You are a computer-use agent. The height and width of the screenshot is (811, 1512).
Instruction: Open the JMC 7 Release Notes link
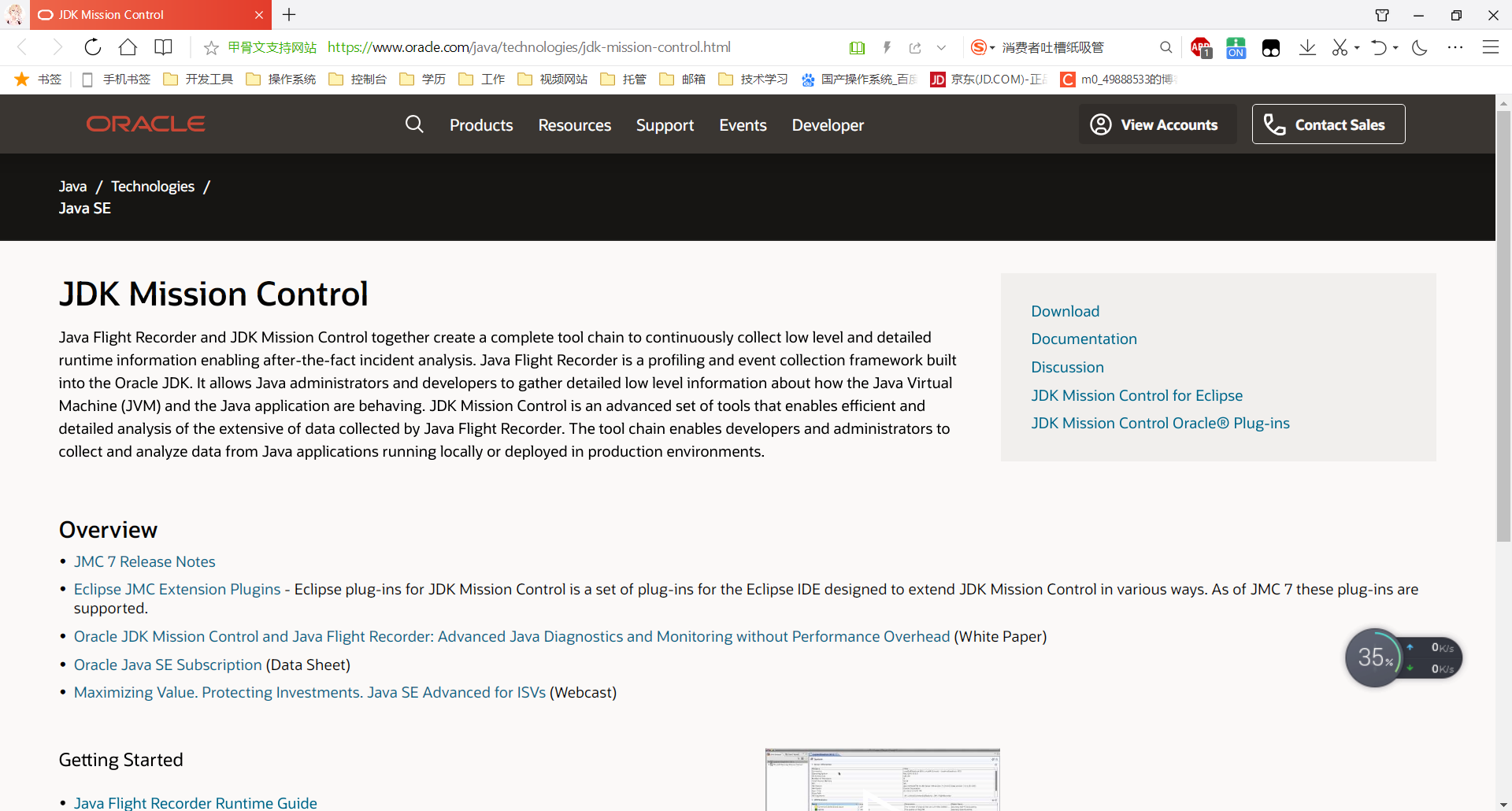pyautogui.click(x=144, y=561)
